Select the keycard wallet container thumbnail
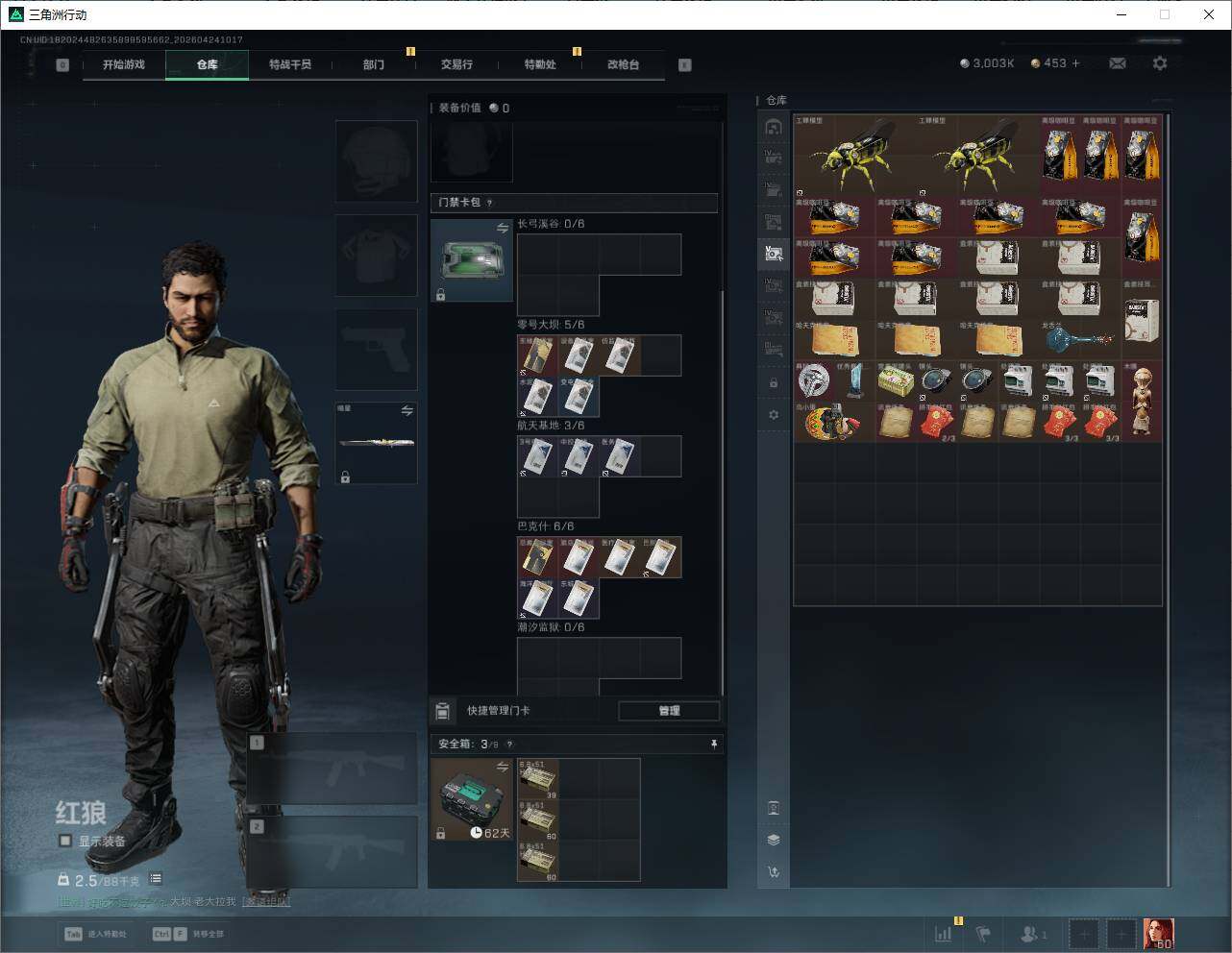The width and height of the screenshot is (1232, 953). 471,260
